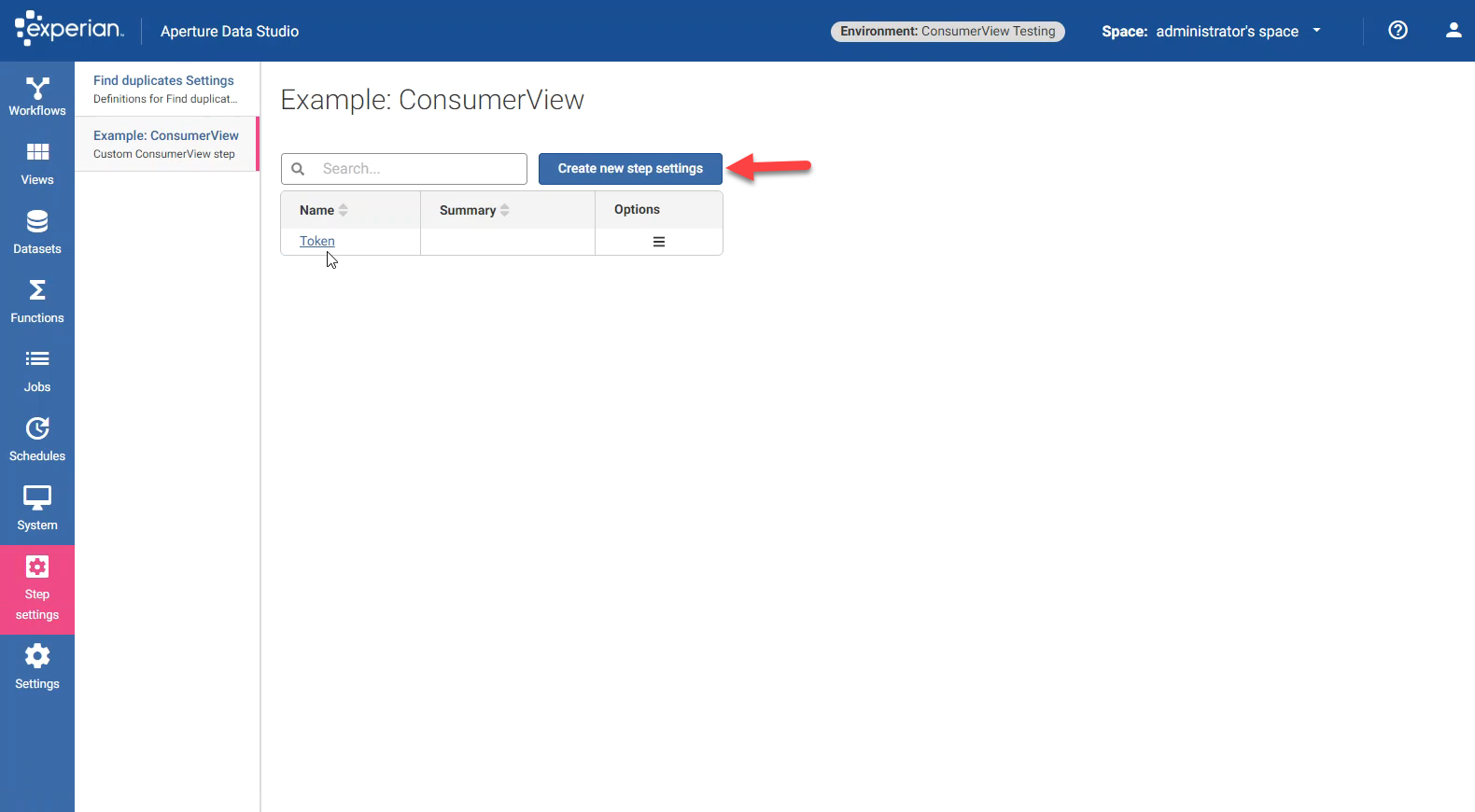Expand the Space selector dropdown arrow
This screenshot has width=1475, height=812.
click(1317, 30)
